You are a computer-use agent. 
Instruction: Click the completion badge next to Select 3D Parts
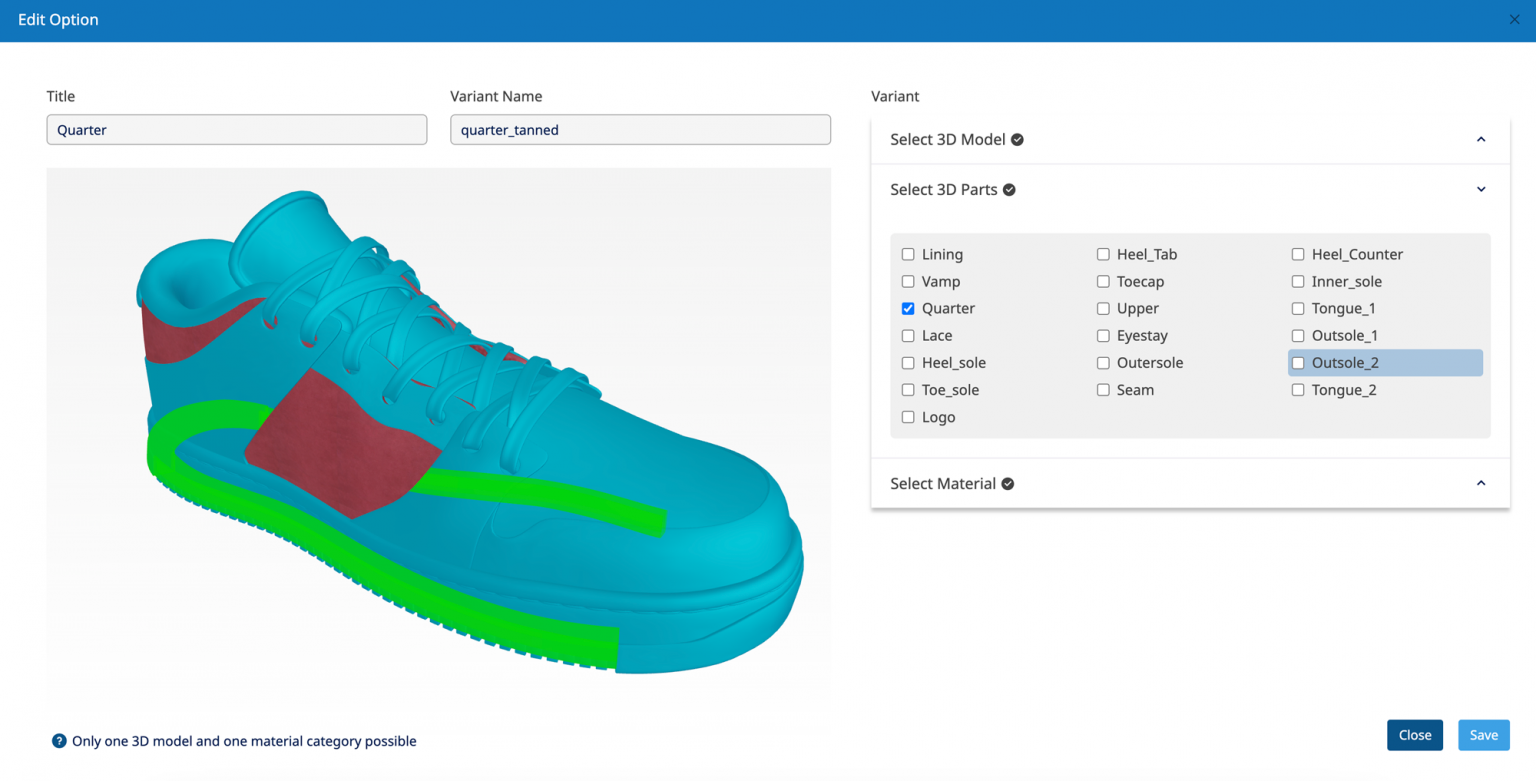1007,189
